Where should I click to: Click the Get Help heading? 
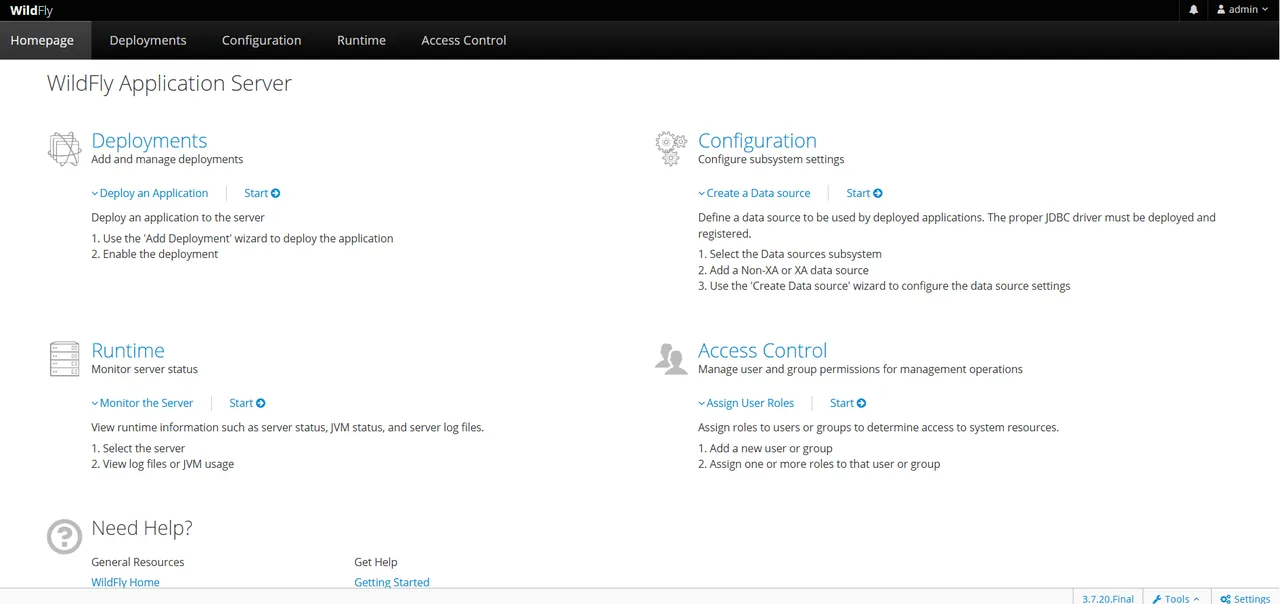pos(376,562)
